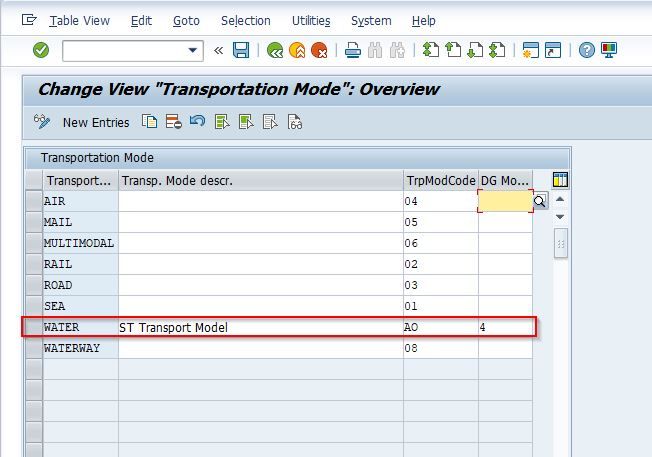Click the New Entries button
Image resolution: width=652 pixels, height=457 pixels.
click(x=96, y=123)
